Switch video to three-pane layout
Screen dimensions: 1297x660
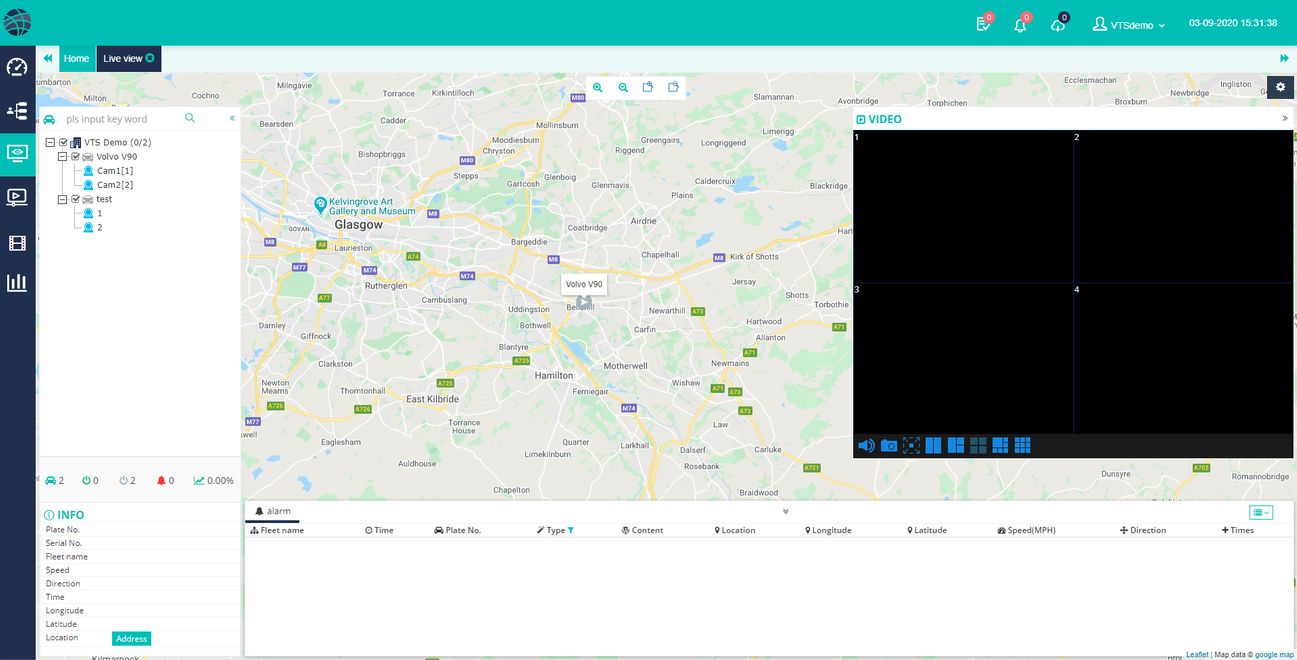tap(956, 446)
